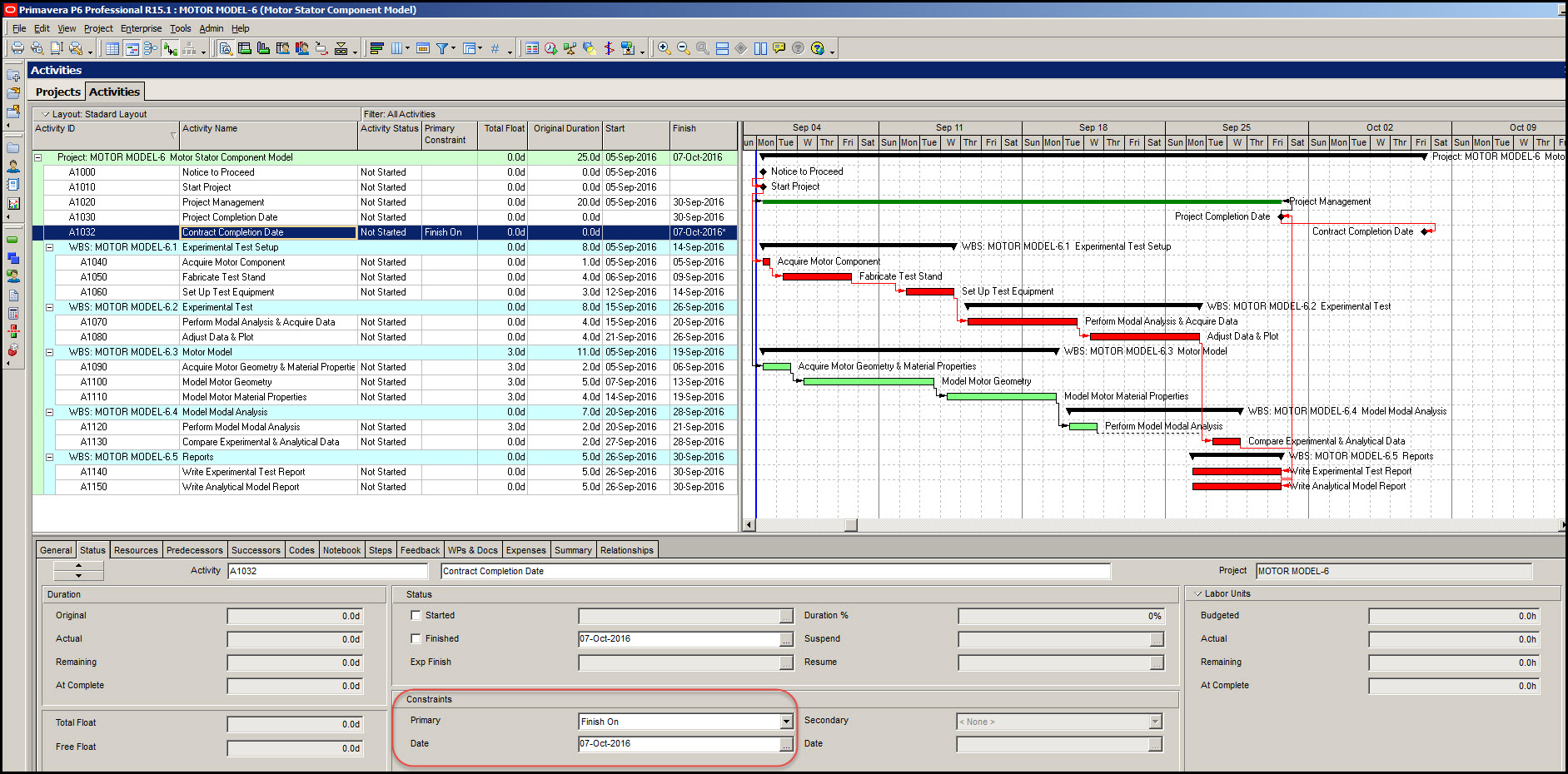This screenshot has width=1568, height=774.
Task: Click the Suspend date browse button
Action: click(x=1157, y=639)
